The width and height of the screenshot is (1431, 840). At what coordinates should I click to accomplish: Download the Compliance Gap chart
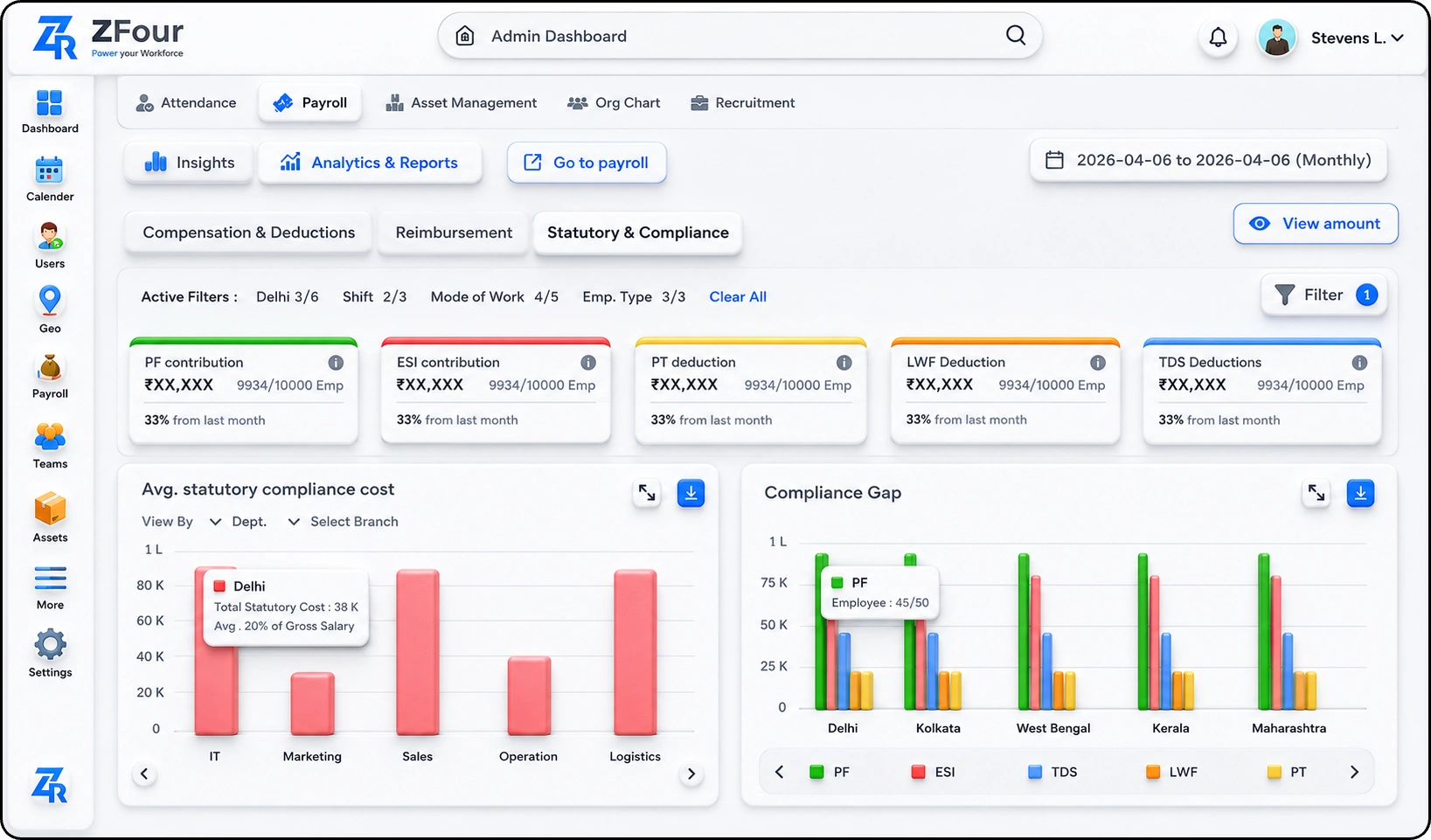(x=1360, y=493)
